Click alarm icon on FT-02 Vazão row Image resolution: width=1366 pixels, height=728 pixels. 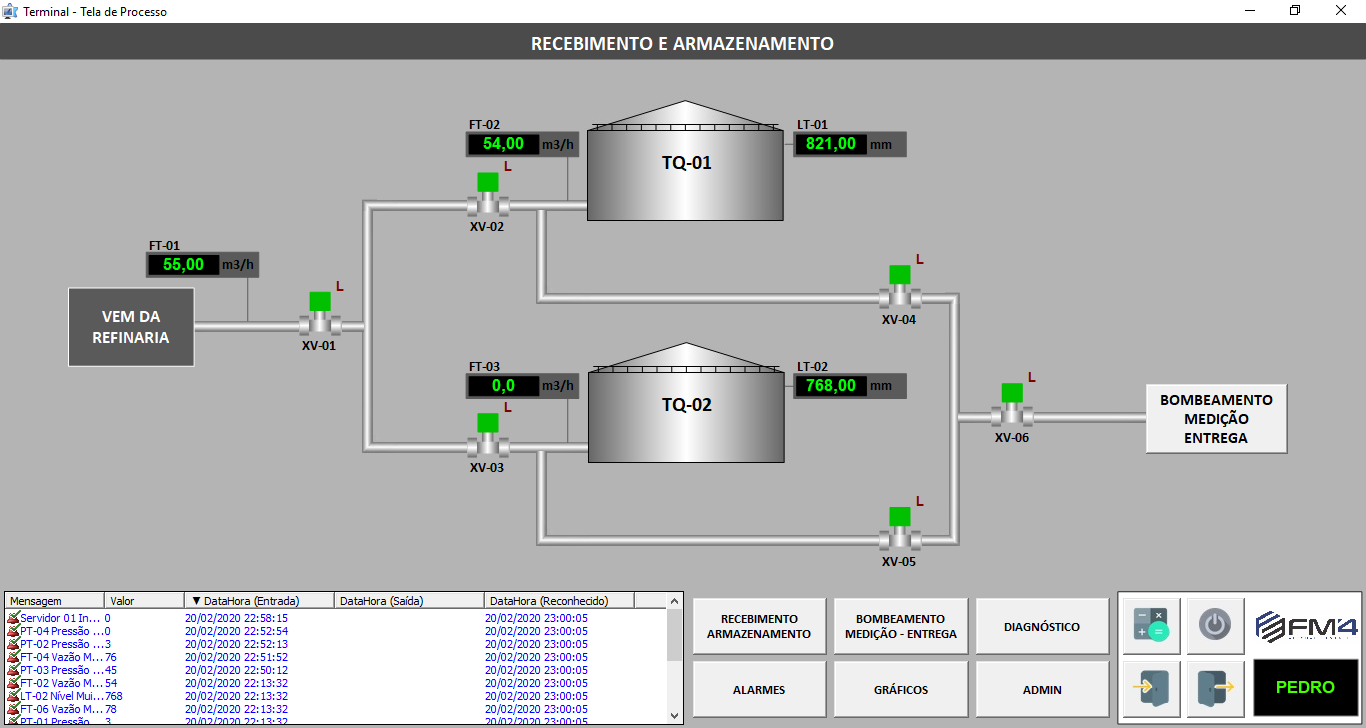(13, 683)
